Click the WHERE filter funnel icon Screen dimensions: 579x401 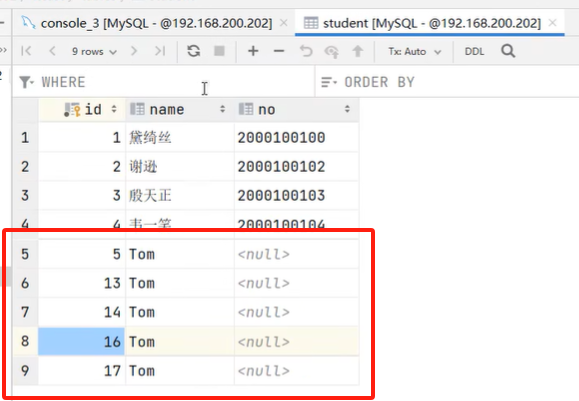(x=26, y=82)
